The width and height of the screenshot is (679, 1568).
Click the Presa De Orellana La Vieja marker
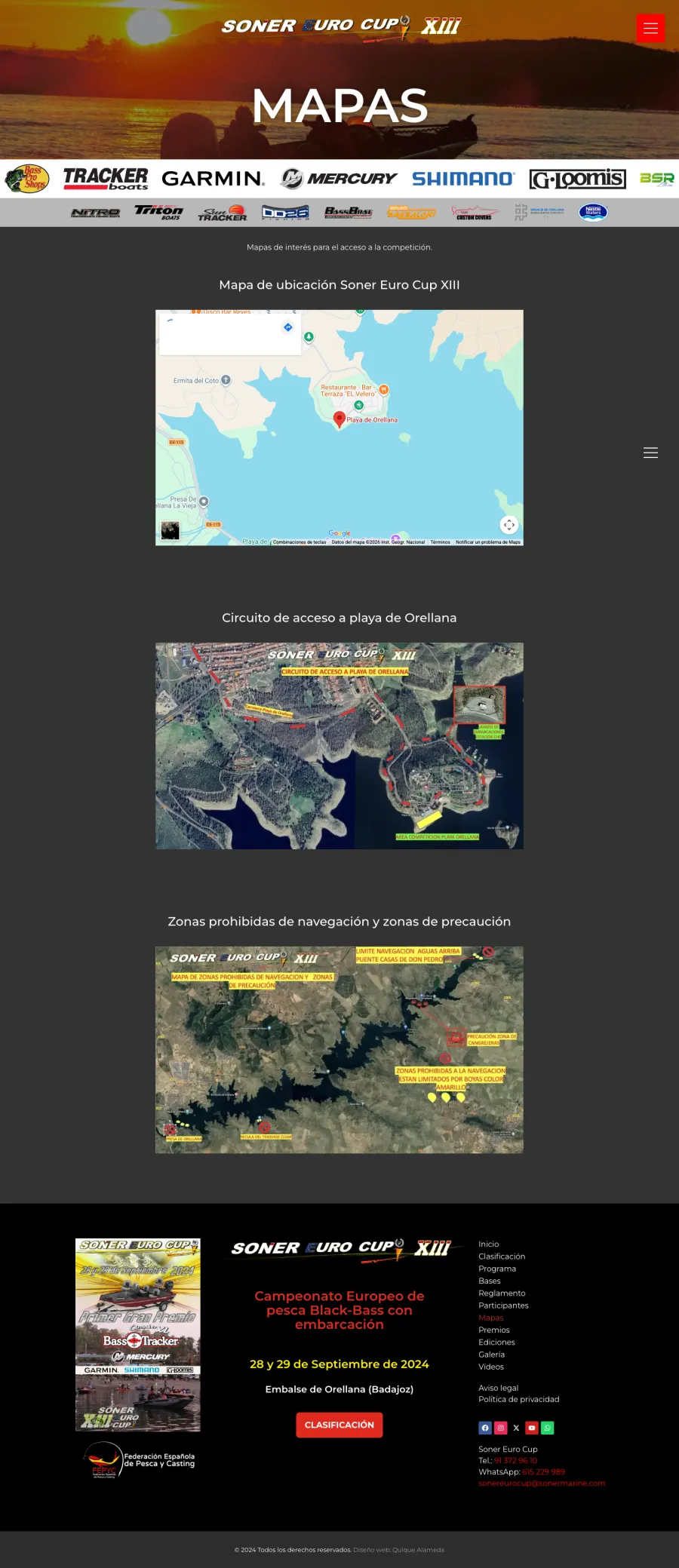204,502
